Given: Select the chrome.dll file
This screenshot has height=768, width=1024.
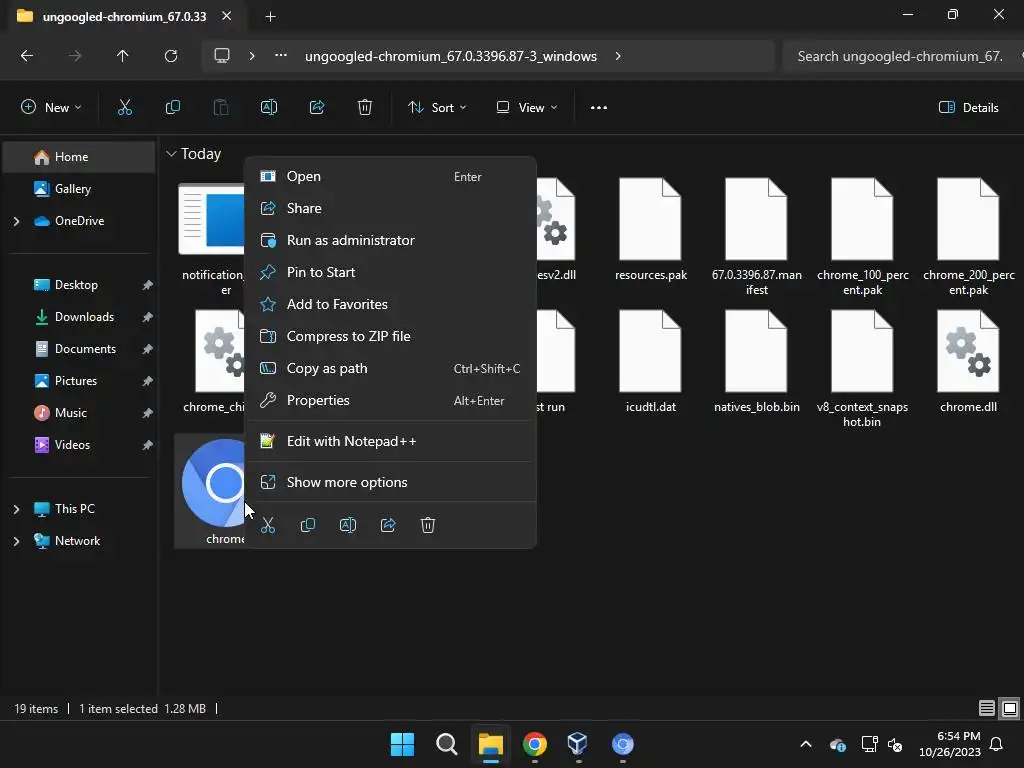Looking at the screenshot, I should [x=968, y=360].
